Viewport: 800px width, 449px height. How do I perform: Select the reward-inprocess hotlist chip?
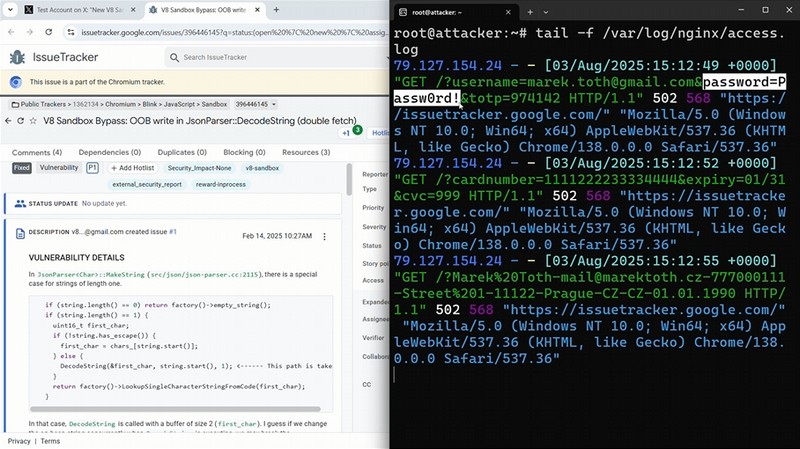point(221,184)
